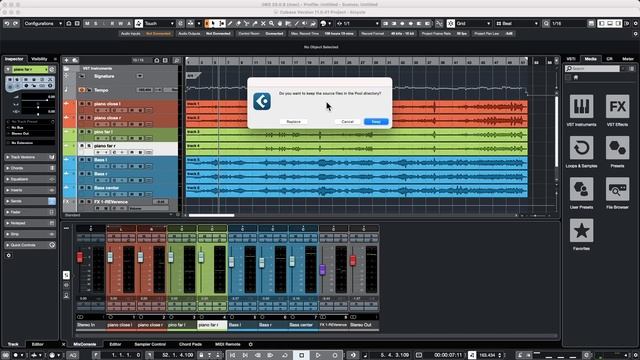Click Cancel in the dialog

point(347,122)
